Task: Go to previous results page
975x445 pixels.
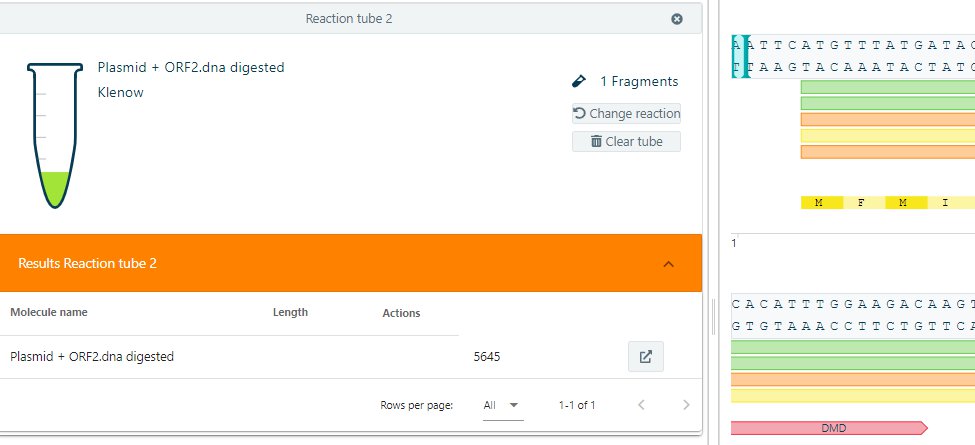Action: (641, 405)
